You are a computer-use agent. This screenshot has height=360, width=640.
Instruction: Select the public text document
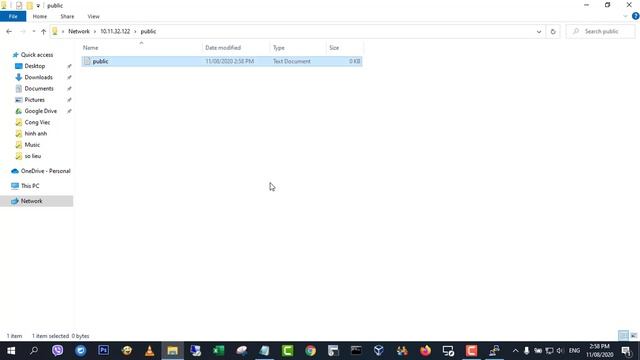(222, 61)
